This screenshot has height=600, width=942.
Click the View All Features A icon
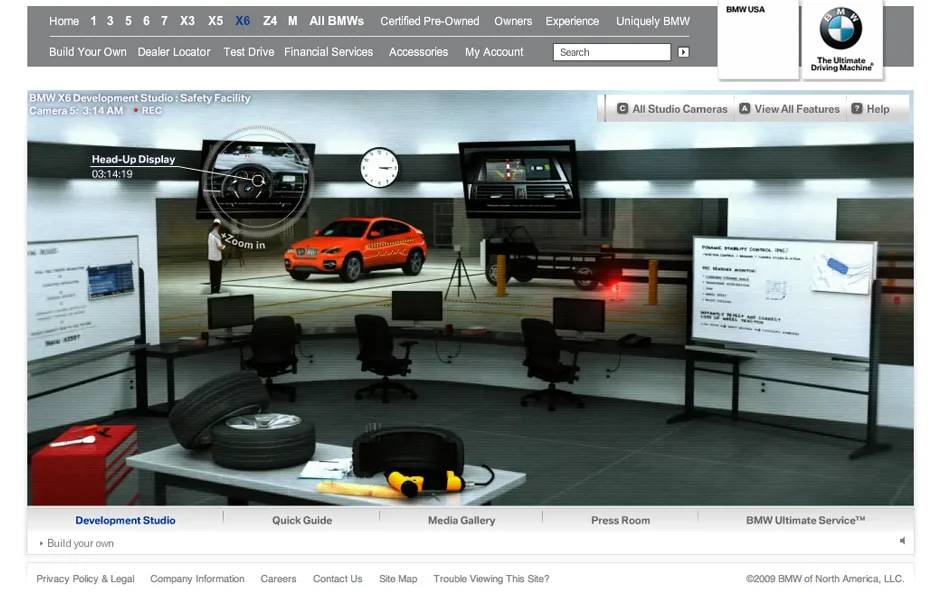tap(744, 109)
